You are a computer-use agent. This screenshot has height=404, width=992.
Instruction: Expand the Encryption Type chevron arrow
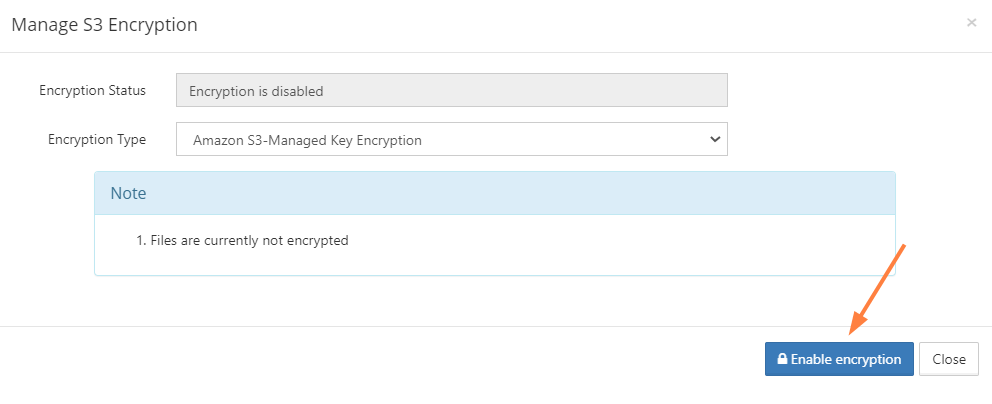(714, 139)
